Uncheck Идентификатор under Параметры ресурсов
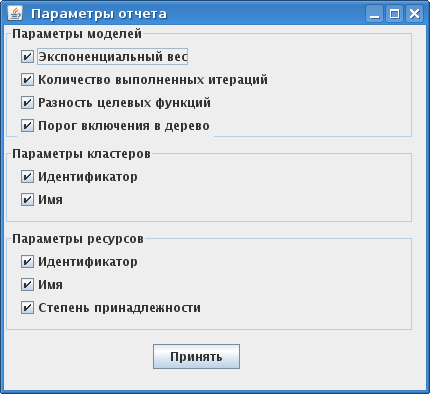This screenshot has width=430, height=394. 27,262
